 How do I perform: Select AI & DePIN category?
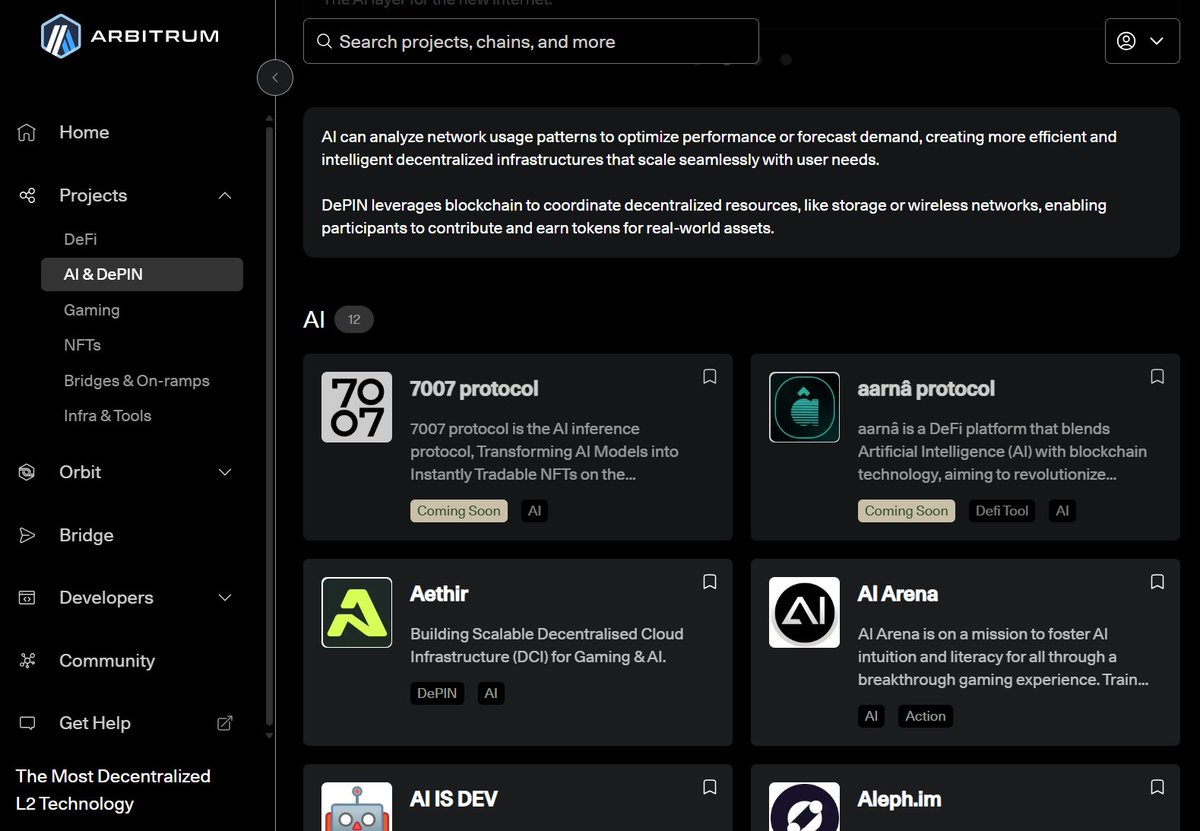(x=142, y=274)
